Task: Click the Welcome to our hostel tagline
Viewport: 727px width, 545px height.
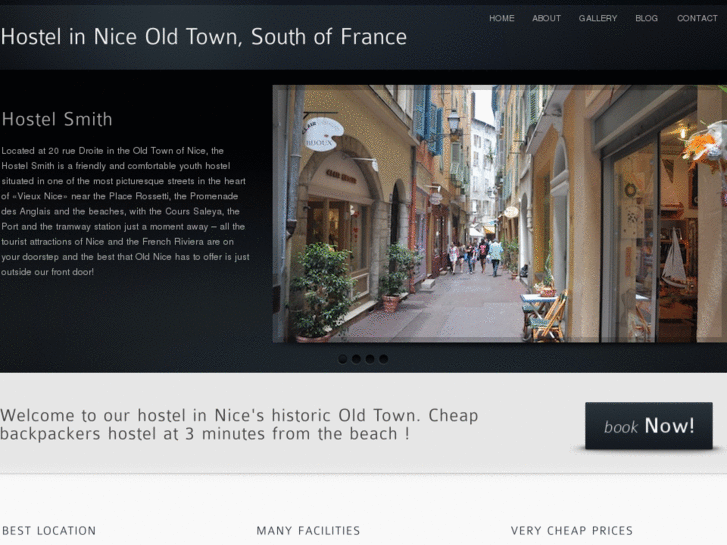Action: click(x=239, y=424)
